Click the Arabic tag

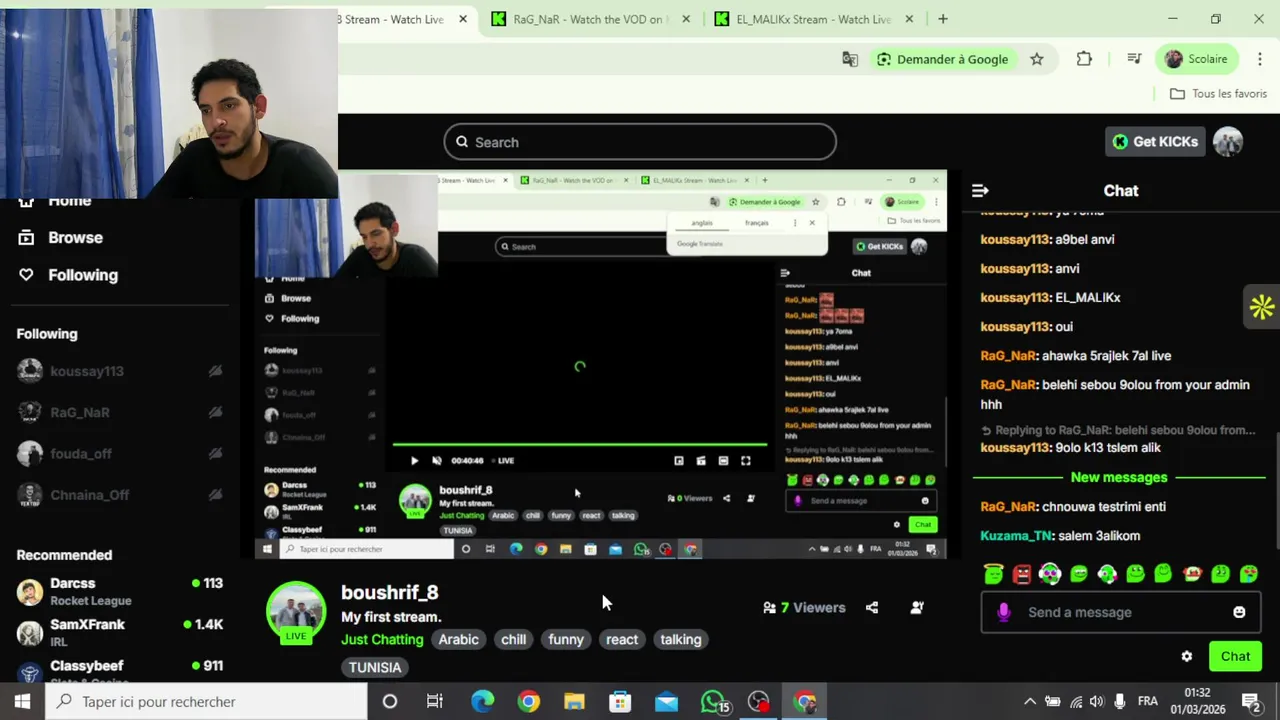pyautogui.click(x=459, y=639)
